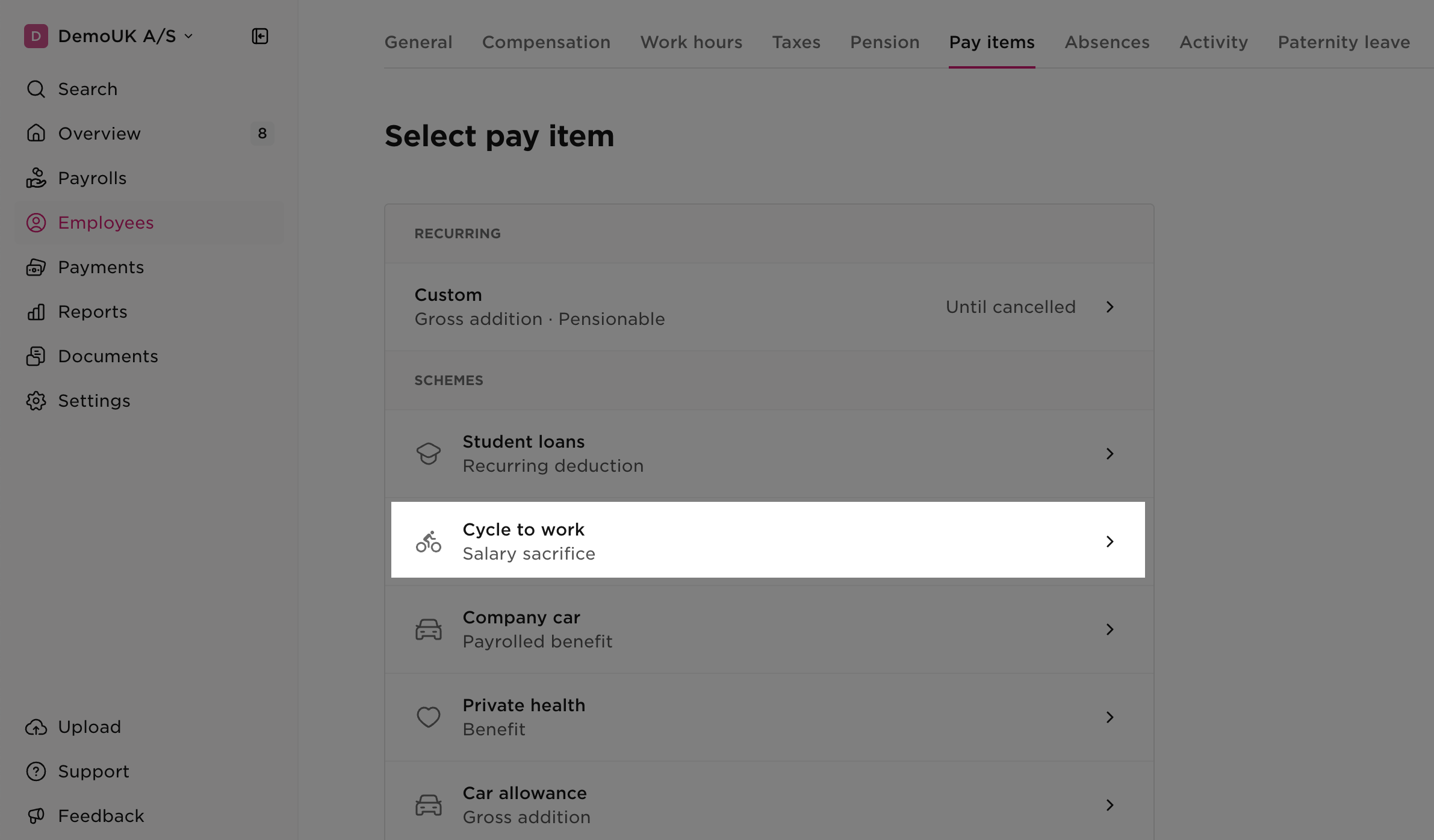Click the Payments wallet icon
This screenshot has width=1434, height=840.
tap(36, 267)
